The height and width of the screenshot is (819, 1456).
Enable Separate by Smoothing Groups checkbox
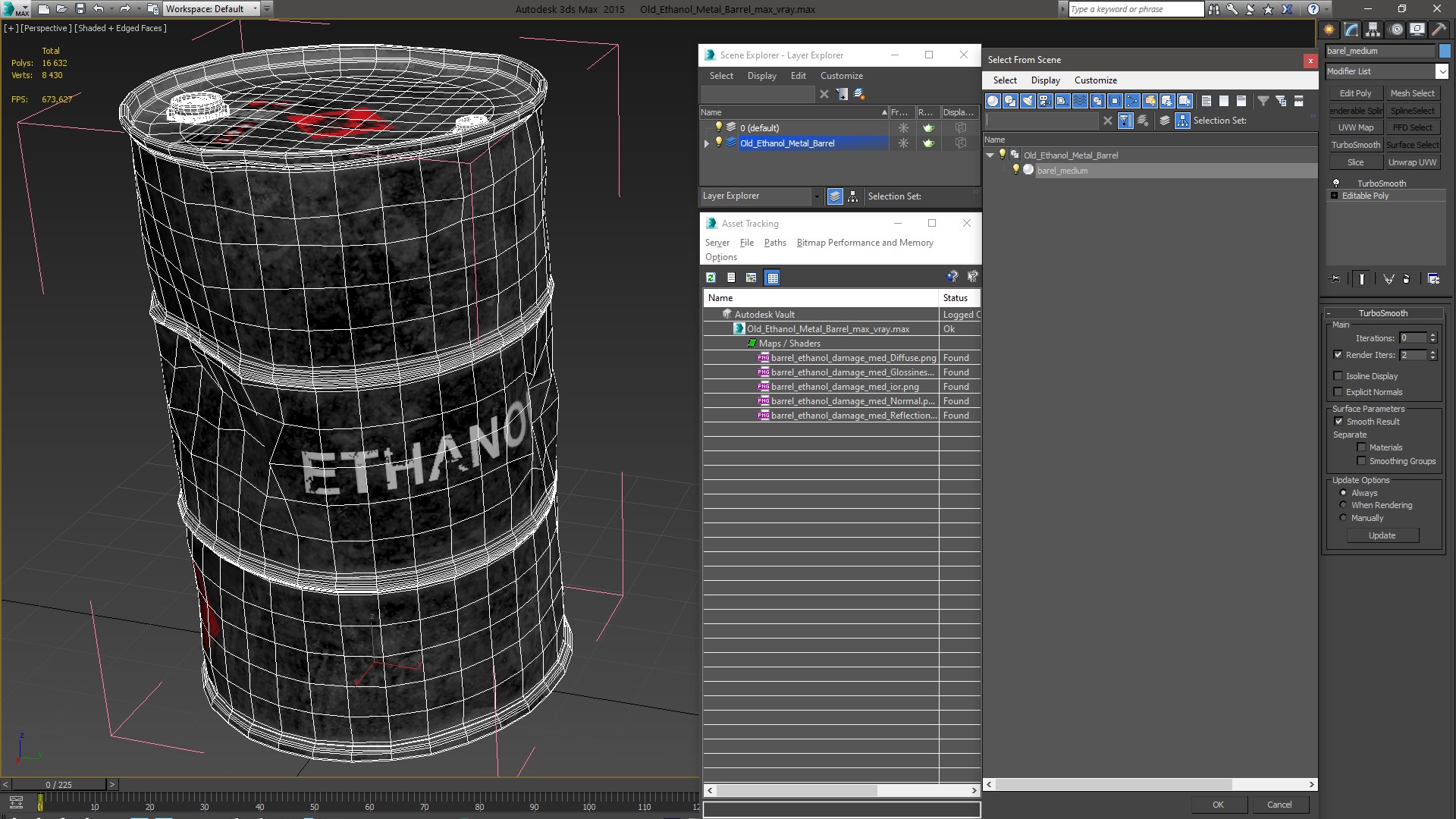[1362, 461]
